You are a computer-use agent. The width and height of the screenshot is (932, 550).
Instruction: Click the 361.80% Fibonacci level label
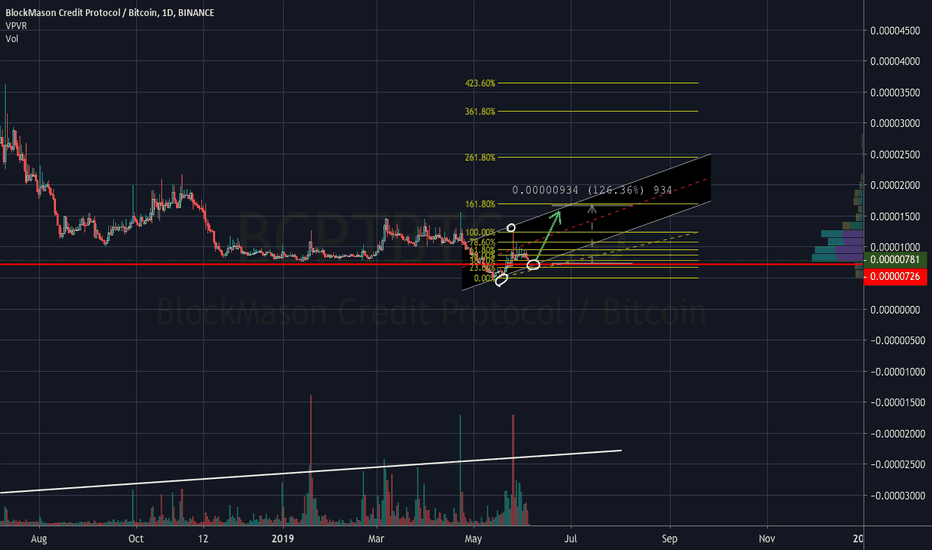point(480,111)
